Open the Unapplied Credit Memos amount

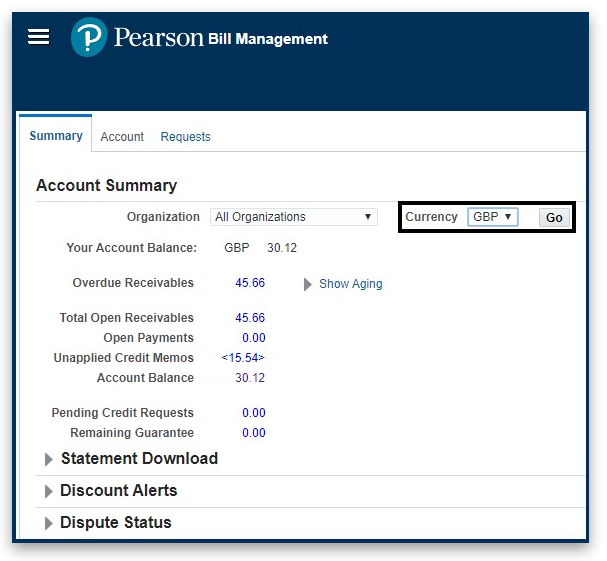click(243, 358)
